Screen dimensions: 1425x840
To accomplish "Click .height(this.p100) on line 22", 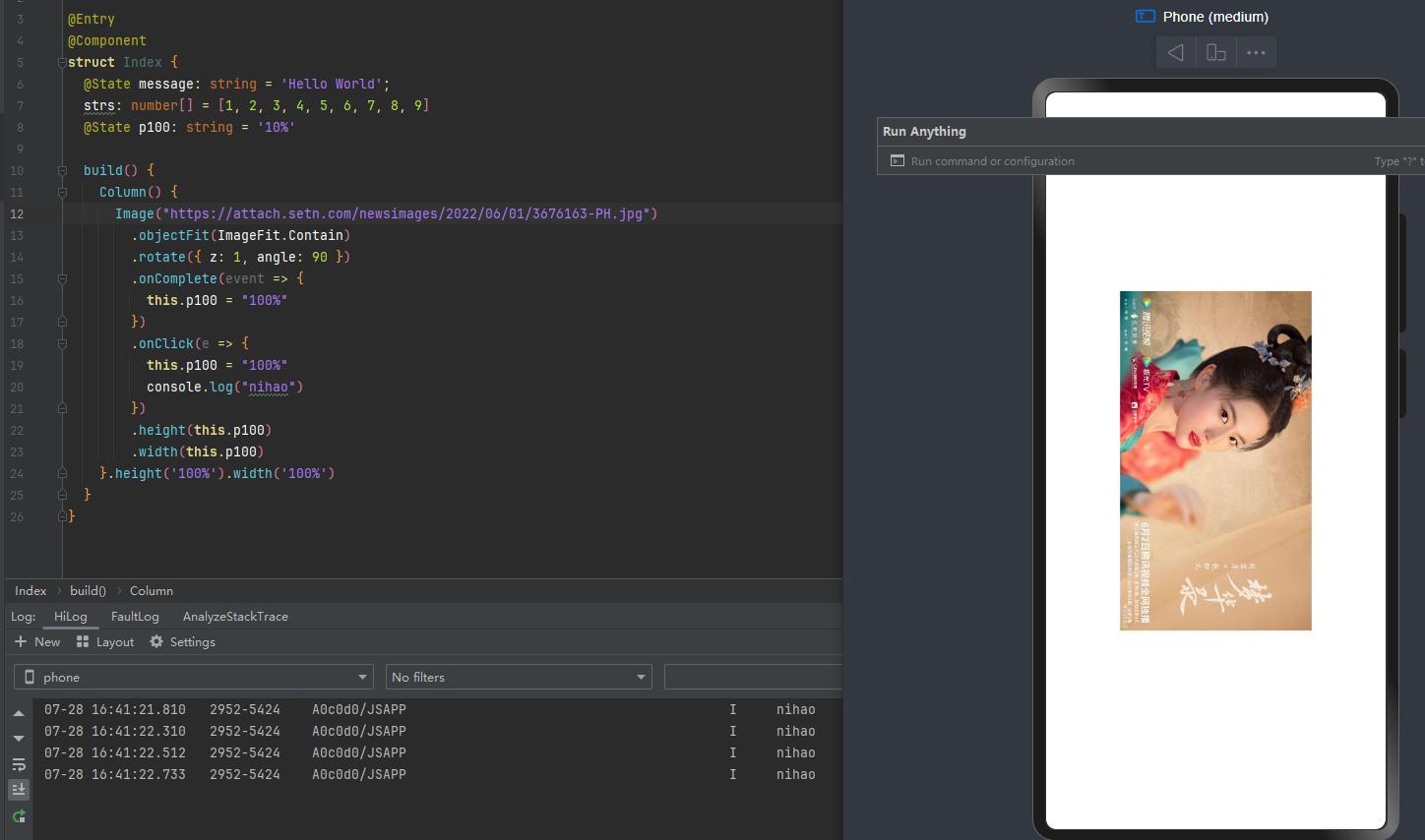I will click(x=202, y=430).
